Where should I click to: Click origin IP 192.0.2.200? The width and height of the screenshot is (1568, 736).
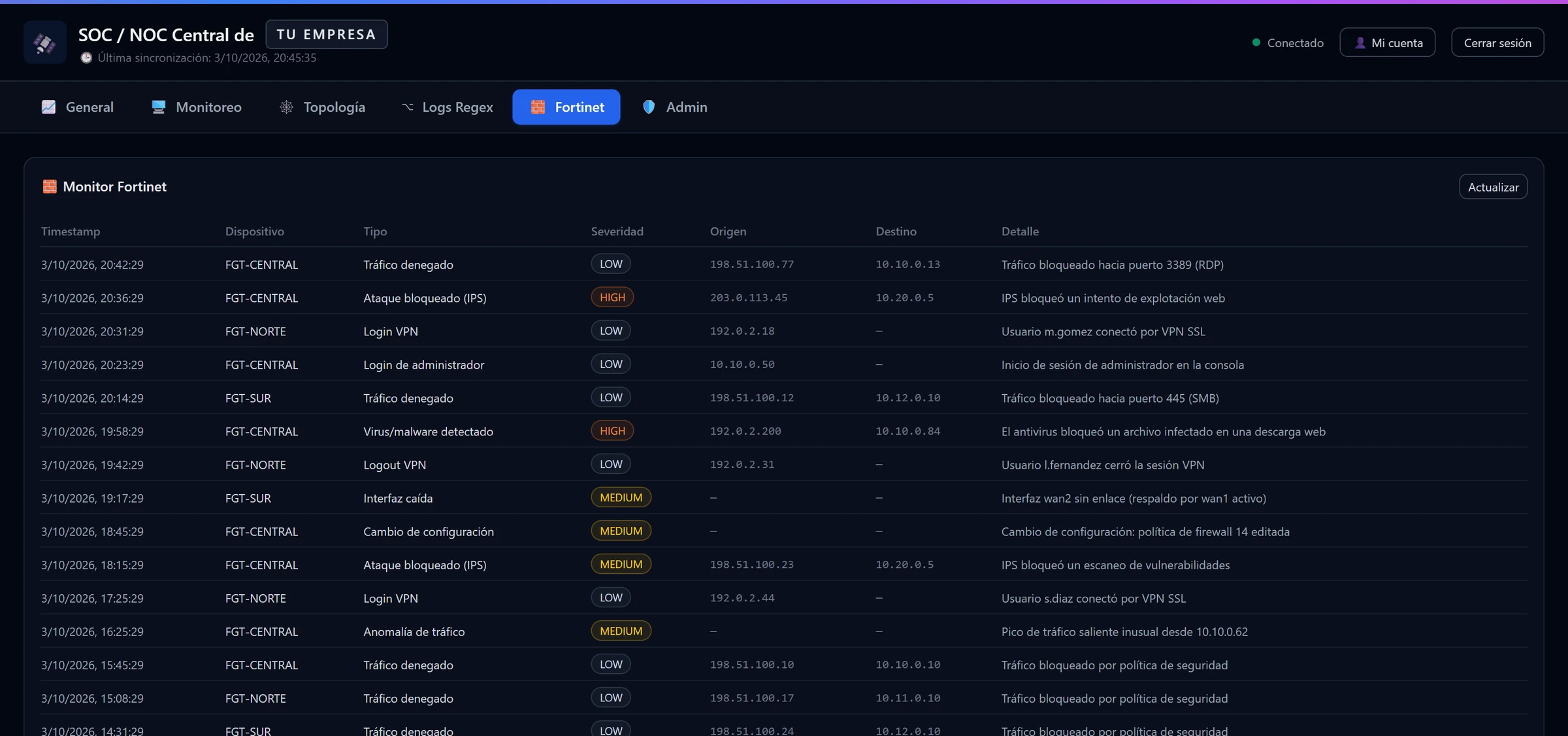745,431
